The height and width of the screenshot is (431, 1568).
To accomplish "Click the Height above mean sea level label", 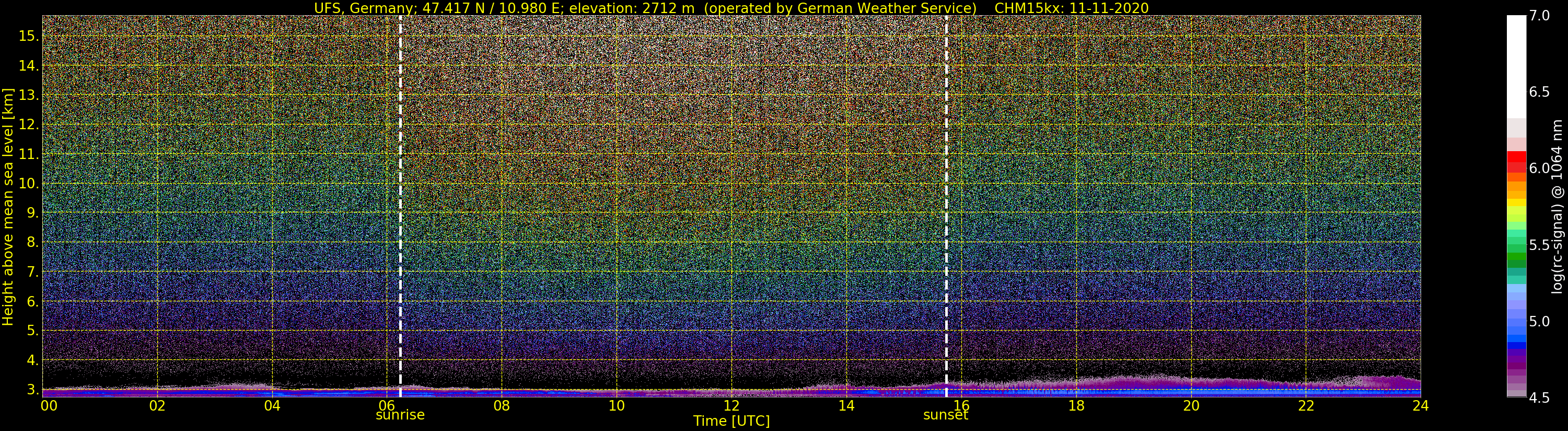I will [x=8, y=206].
